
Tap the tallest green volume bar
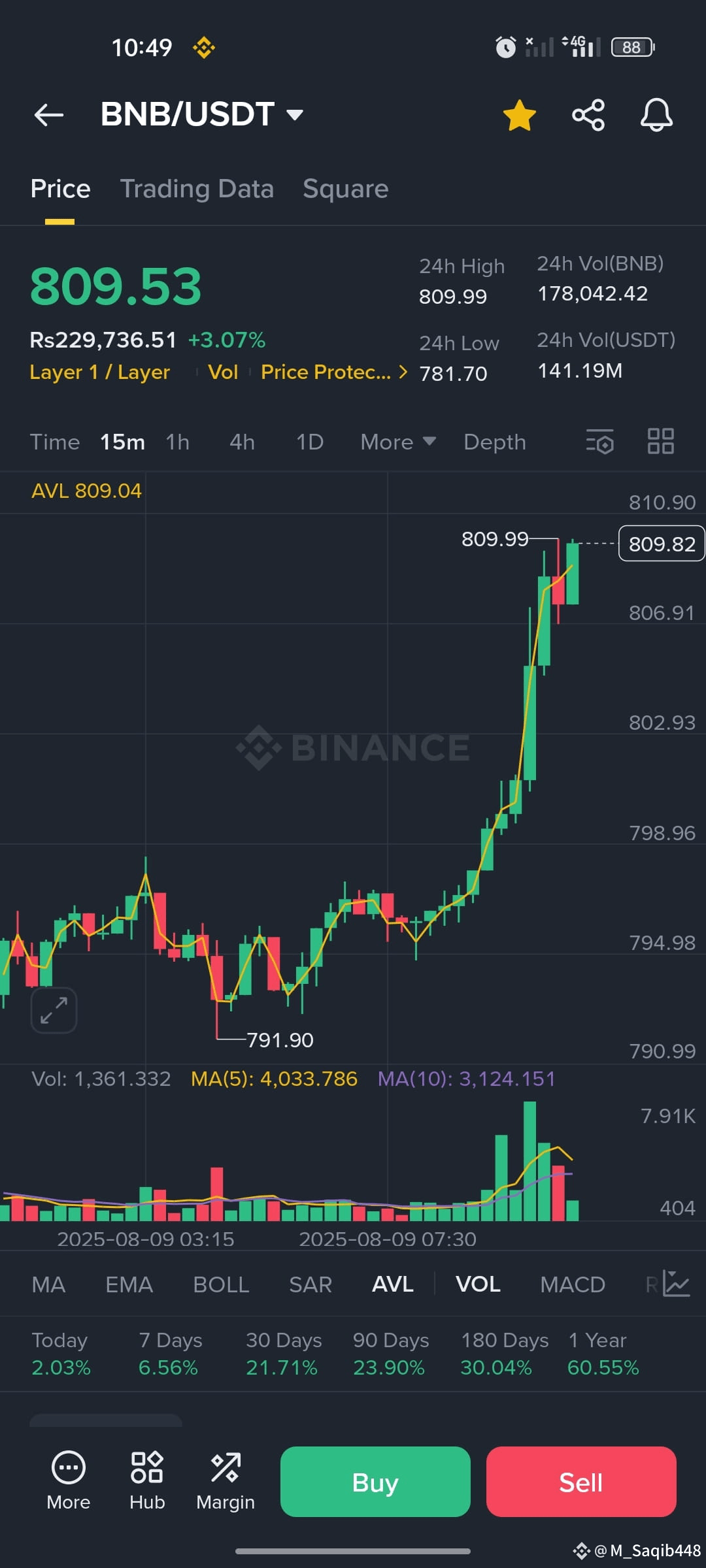click(529, 1161)
